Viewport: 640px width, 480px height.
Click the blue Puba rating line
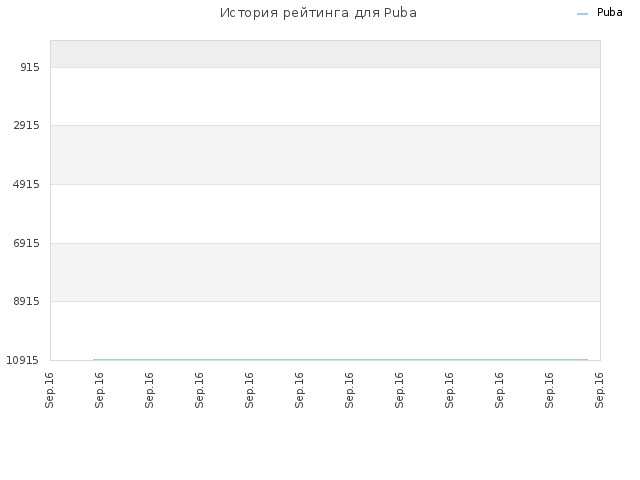pos(340,360)
